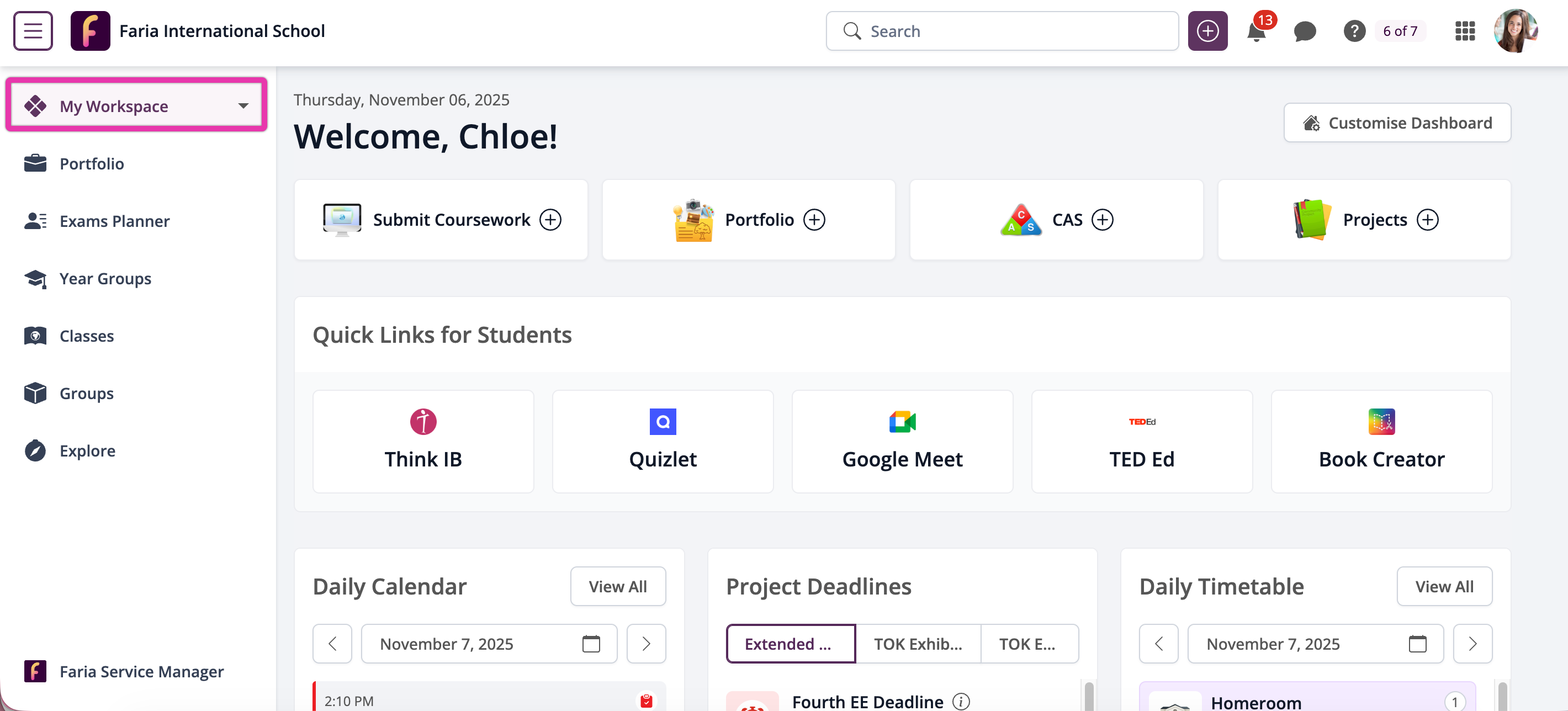Open the Google Meet quick link
The width and height of the screenshot is (1568, 711).
902,441
